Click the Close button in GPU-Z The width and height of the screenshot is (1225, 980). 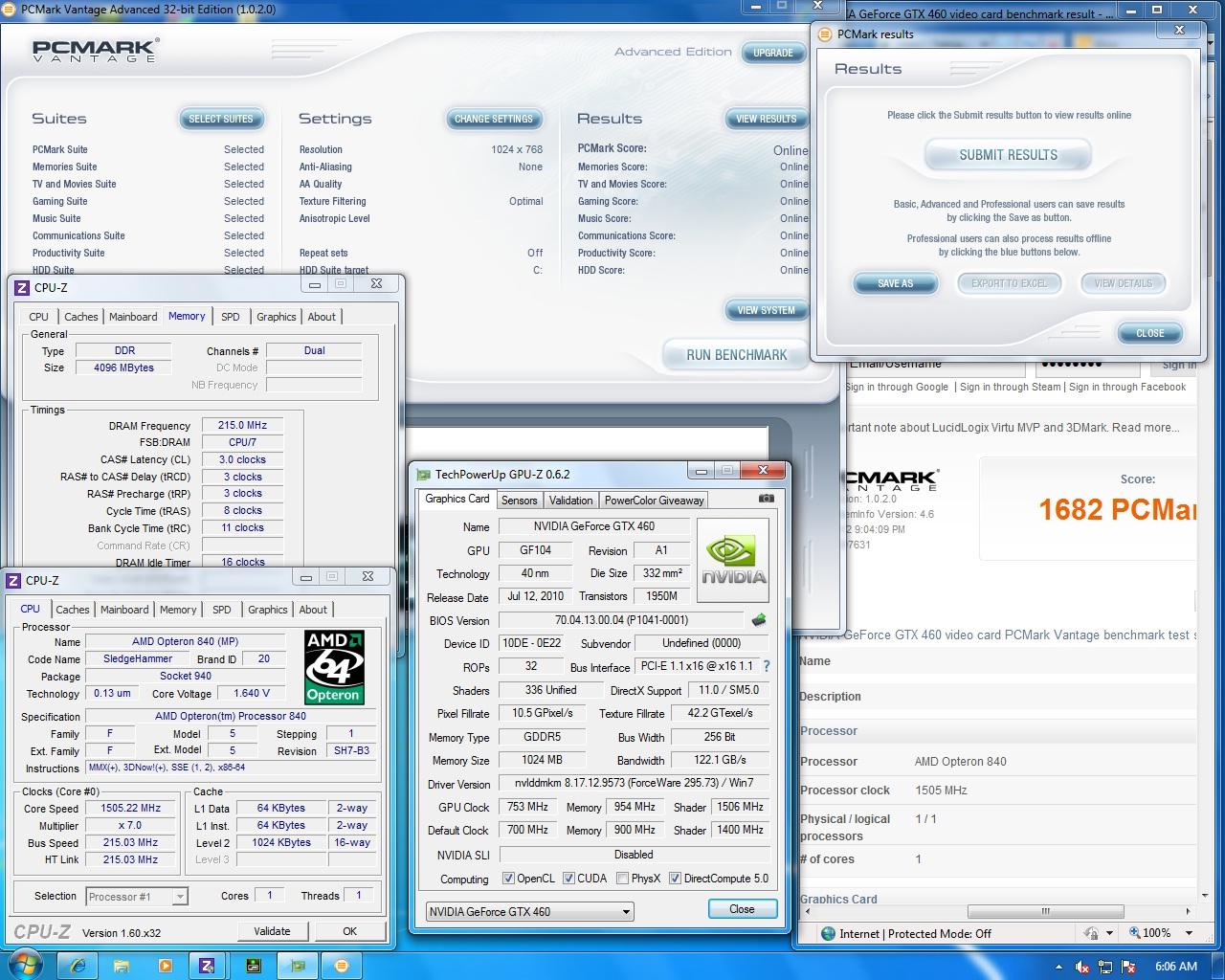tap(742, 909)
